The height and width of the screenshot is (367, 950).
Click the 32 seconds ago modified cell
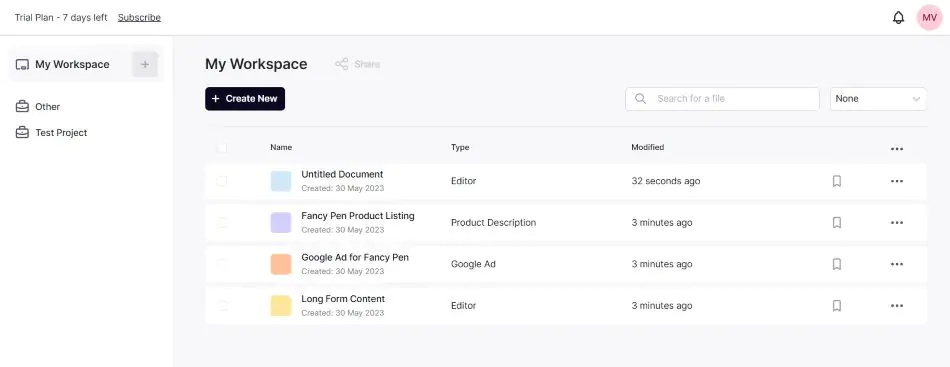pyautogui.click(x=666, y=181)
